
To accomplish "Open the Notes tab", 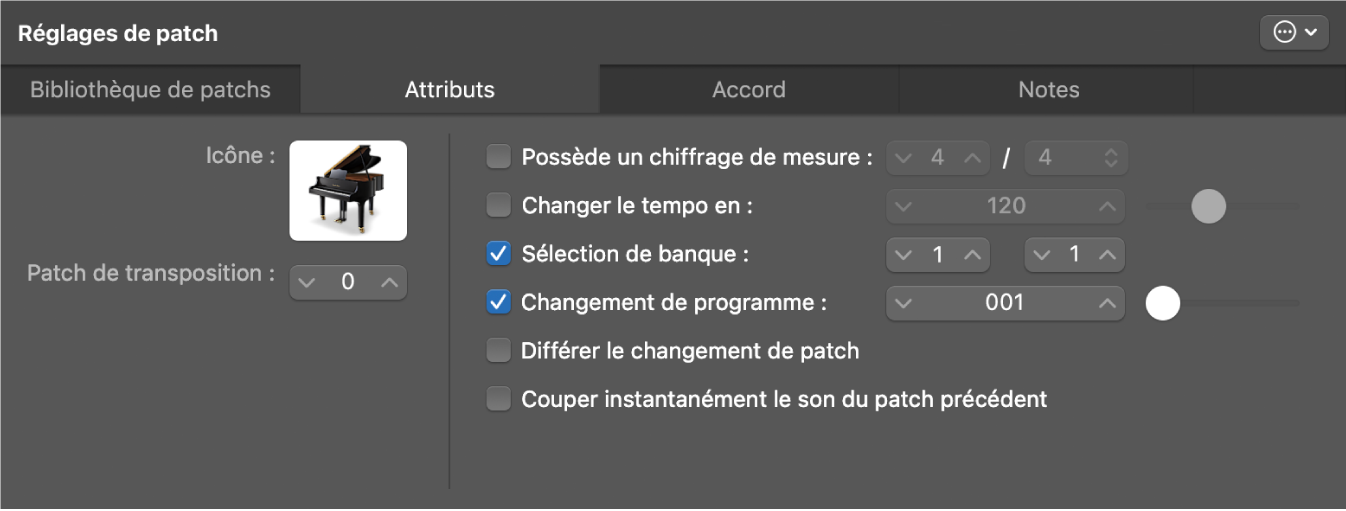I will tap(1048, 90).
